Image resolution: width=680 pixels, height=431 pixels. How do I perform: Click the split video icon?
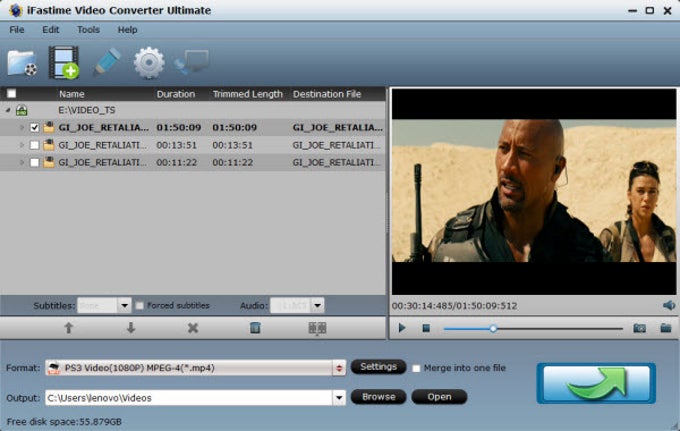pos(317,328)
